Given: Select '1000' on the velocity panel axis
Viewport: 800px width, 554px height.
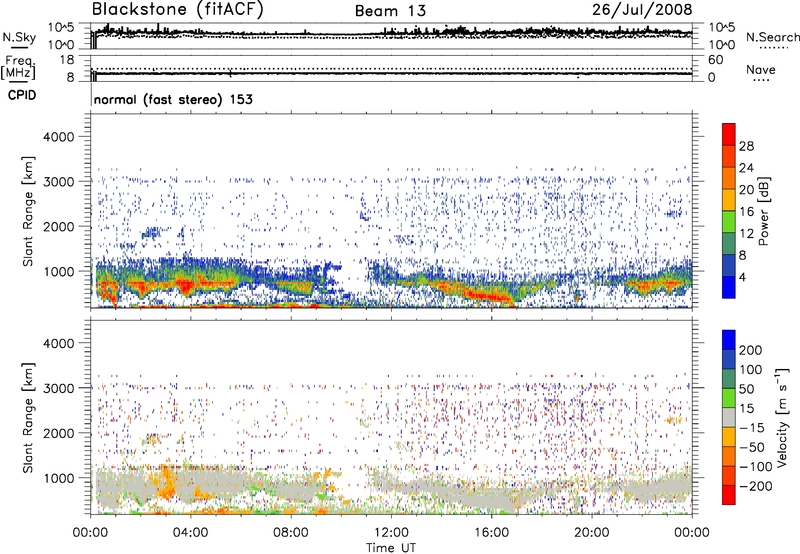Looking at the screenshot, I should [58, 478].
